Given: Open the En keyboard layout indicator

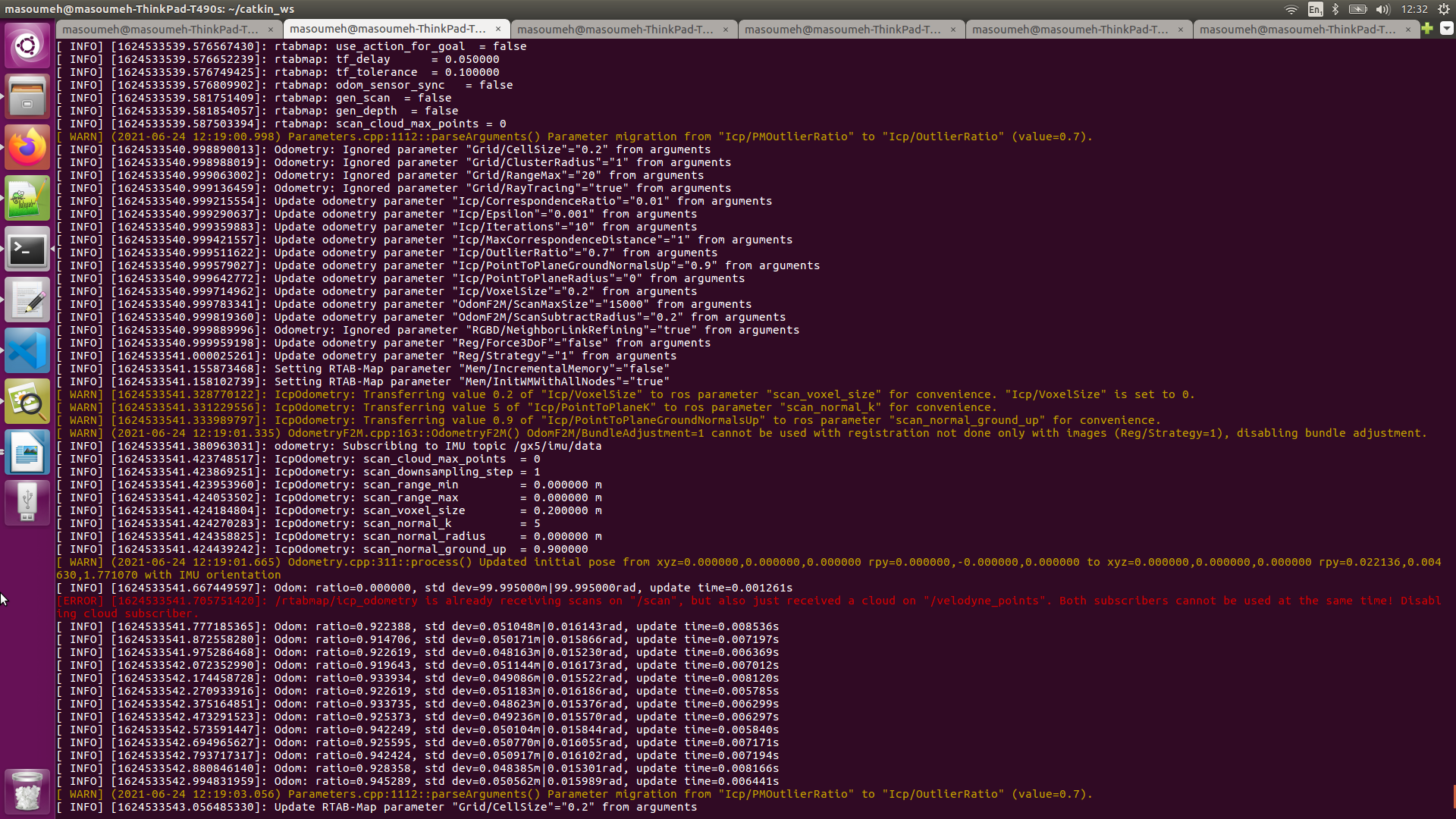Looking at the screenshot, I should [x=1315, y=9].
